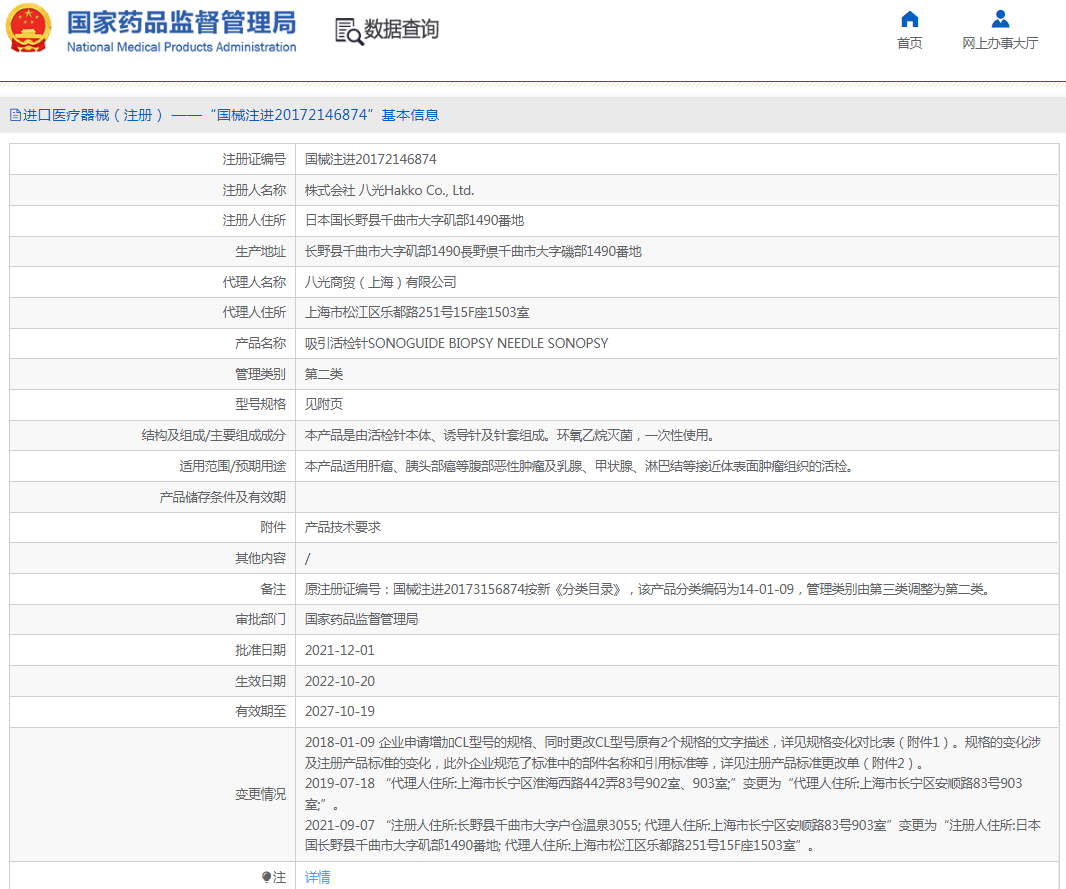Select the 结构及组成 description text

click(511, 435)
